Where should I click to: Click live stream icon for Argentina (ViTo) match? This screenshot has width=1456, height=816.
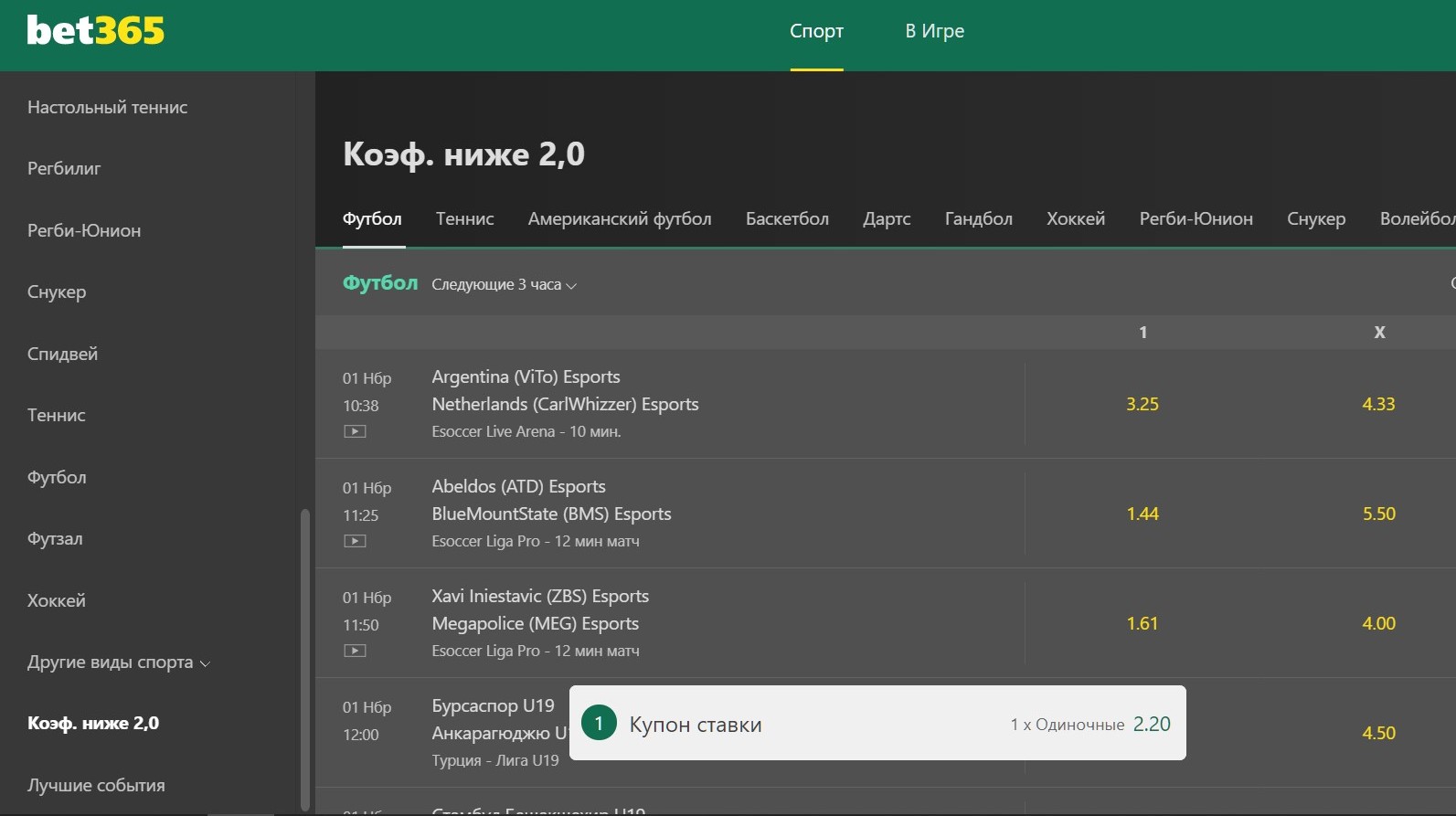[x=355, y=431]
